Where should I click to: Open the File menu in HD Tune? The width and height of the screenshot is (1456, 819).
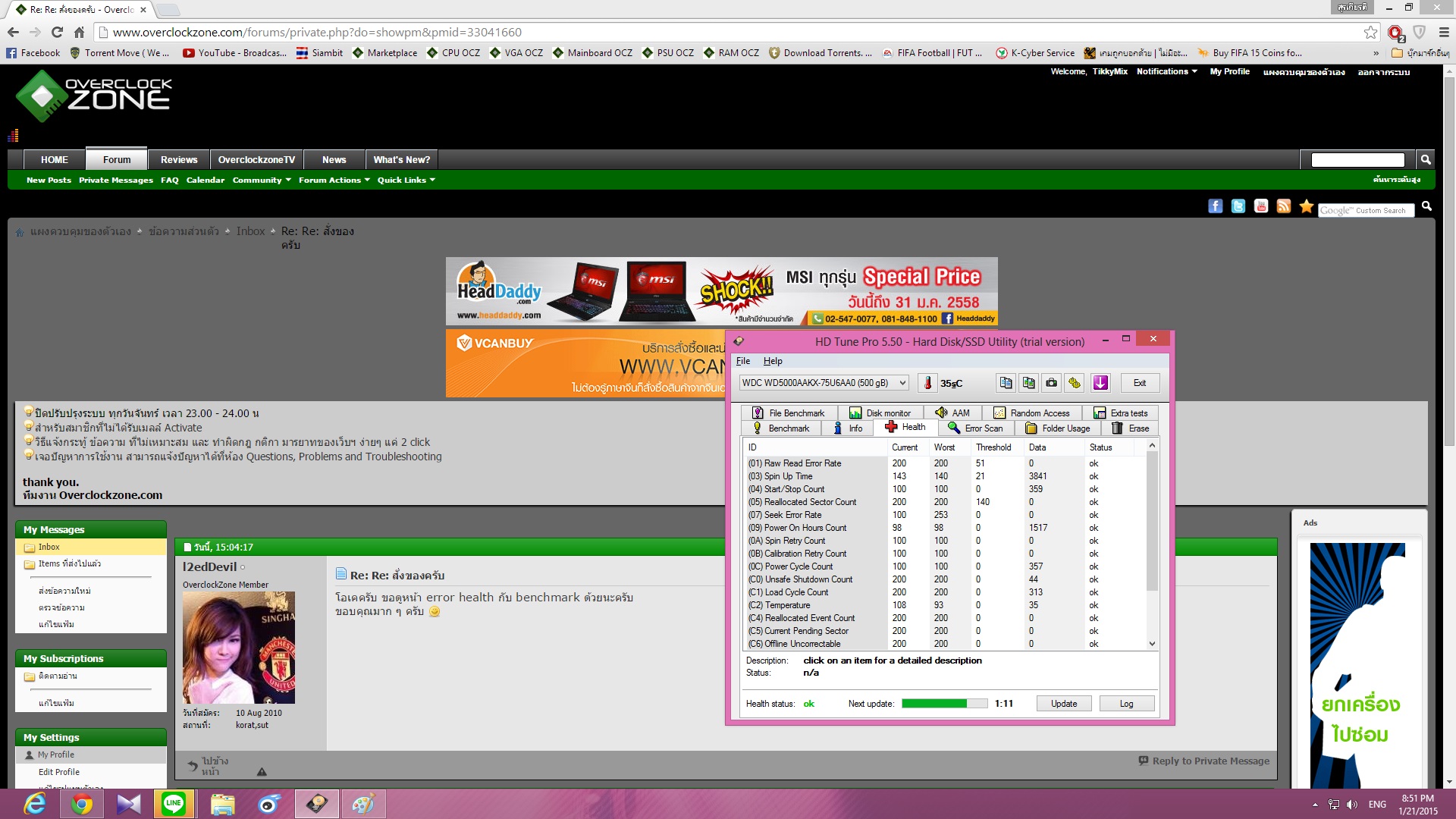click(x=743, y=361)
